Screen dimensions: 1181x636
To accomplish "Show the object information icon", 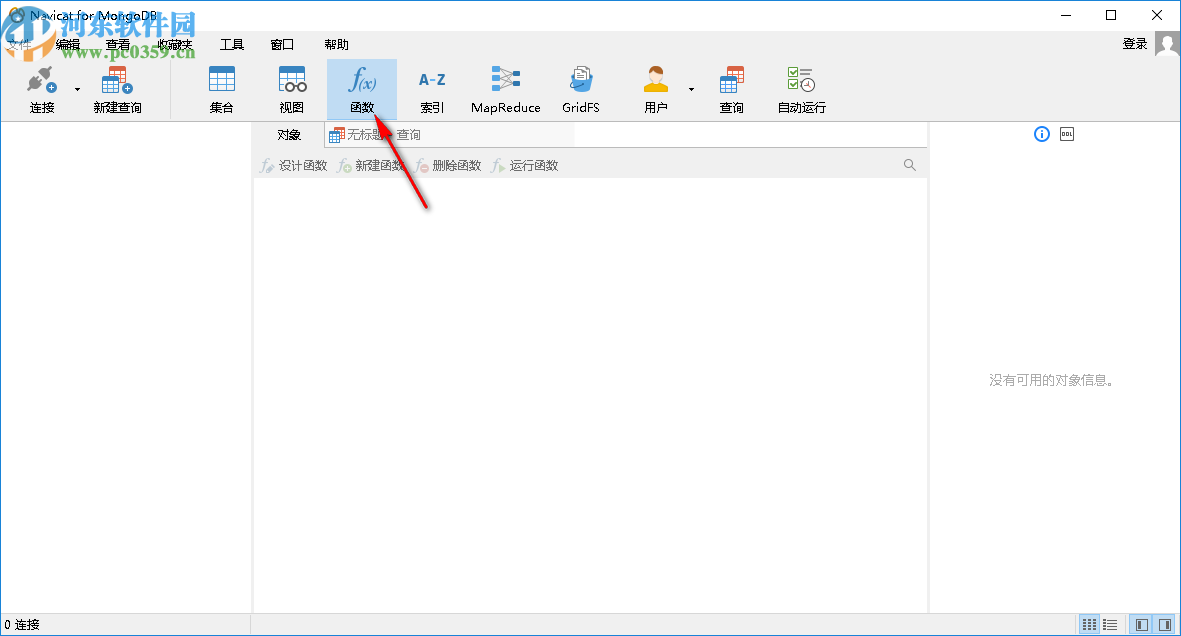I will tap(1042, 134).
